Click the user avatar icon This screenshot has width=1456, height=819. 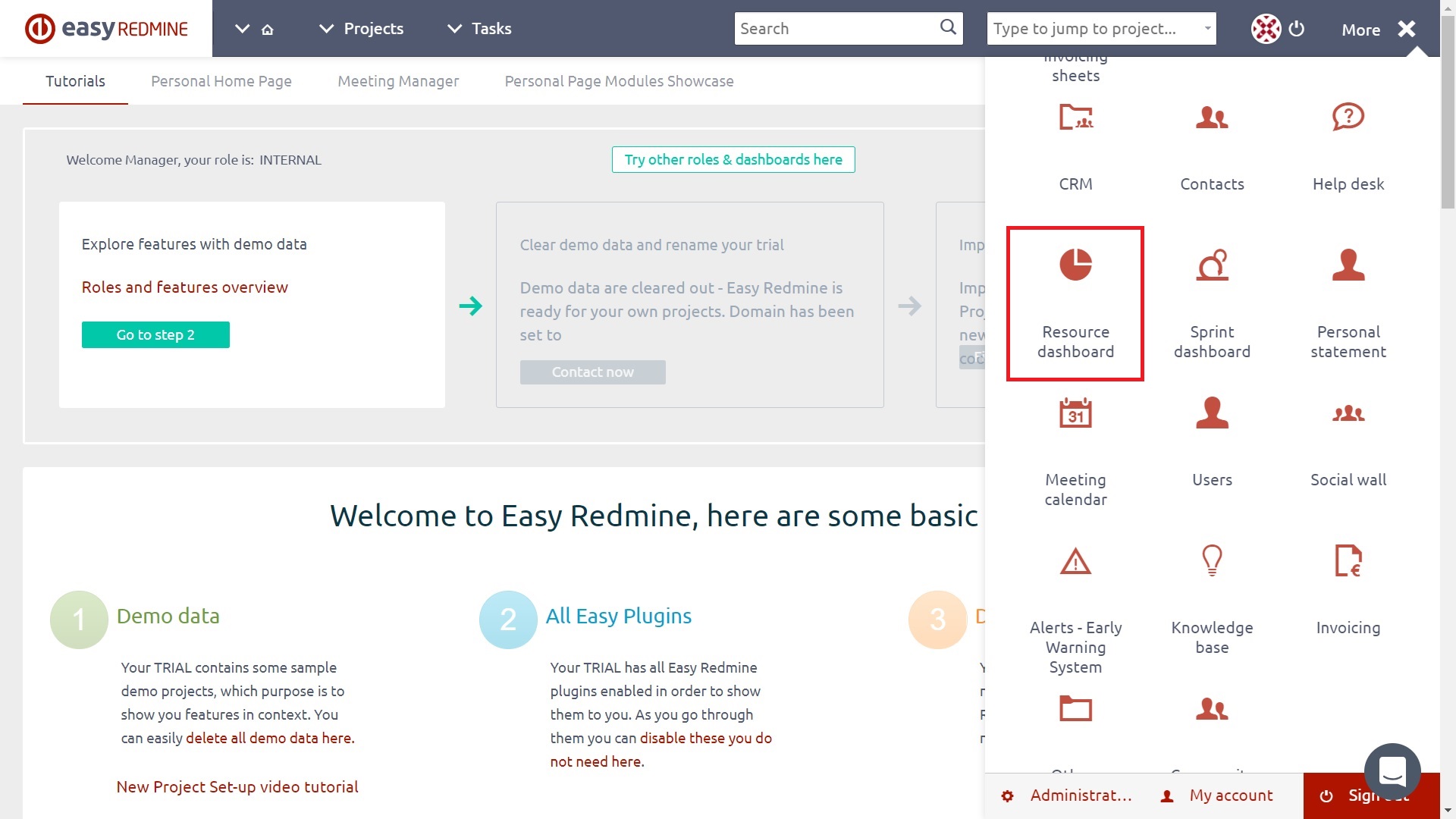coord(1266,29)
